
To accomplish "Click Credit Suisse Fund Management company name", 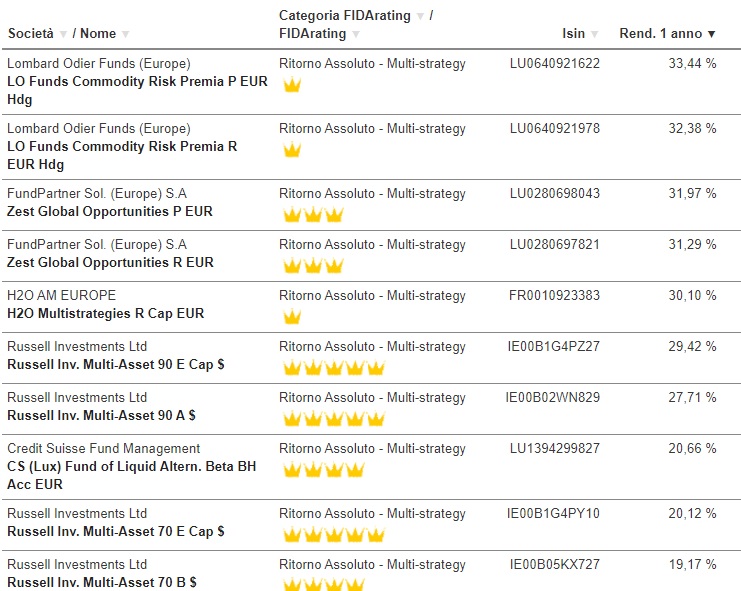I will point(103,448).
